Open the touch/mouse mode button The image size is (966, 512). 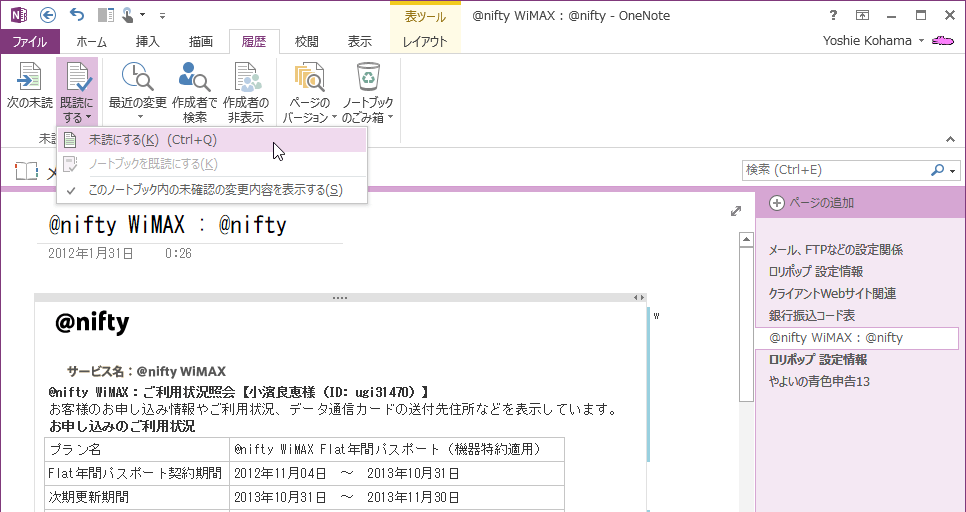click(128, 15)
